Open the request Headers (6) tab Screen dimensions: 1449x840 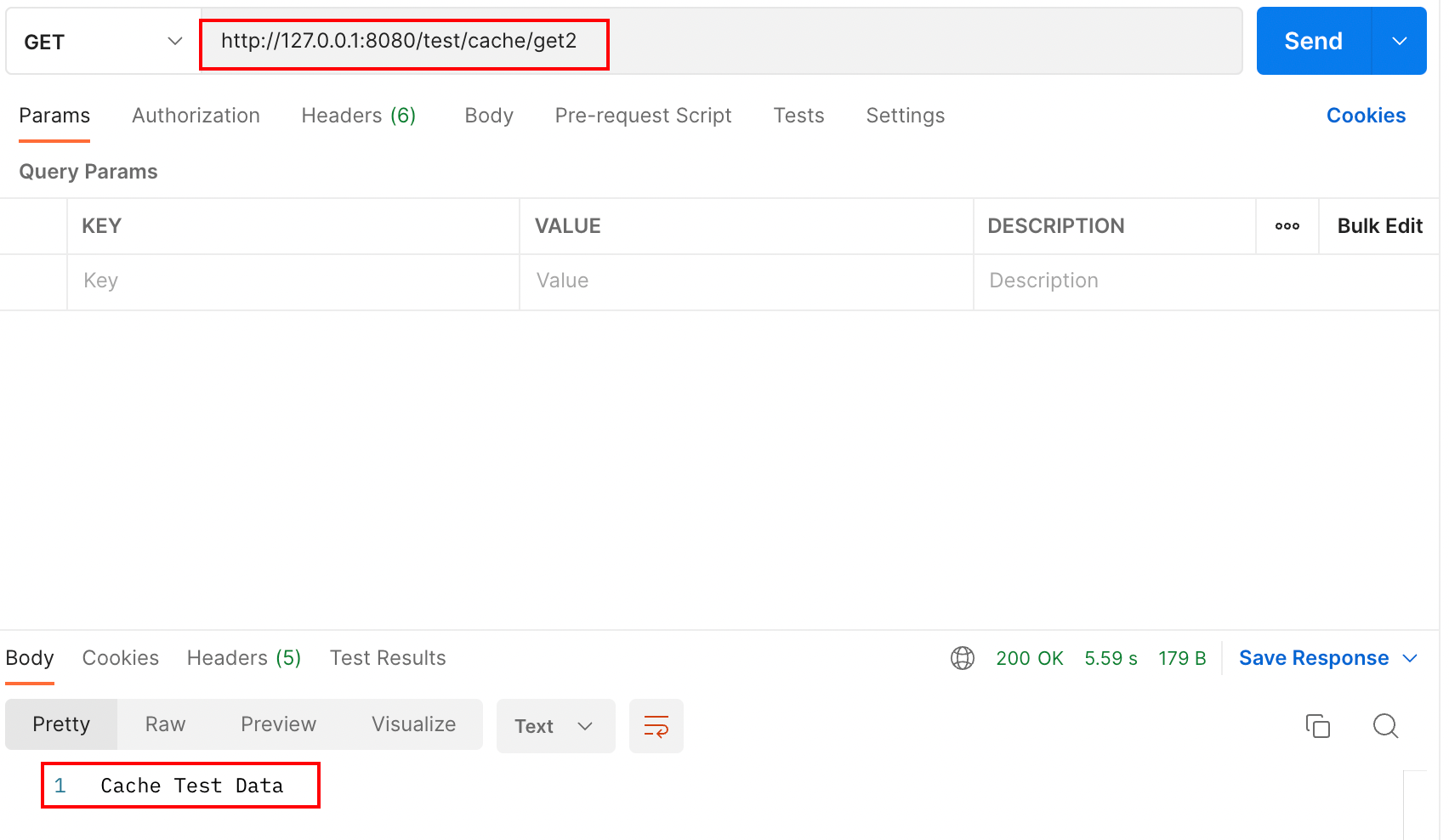pos(358,116)
